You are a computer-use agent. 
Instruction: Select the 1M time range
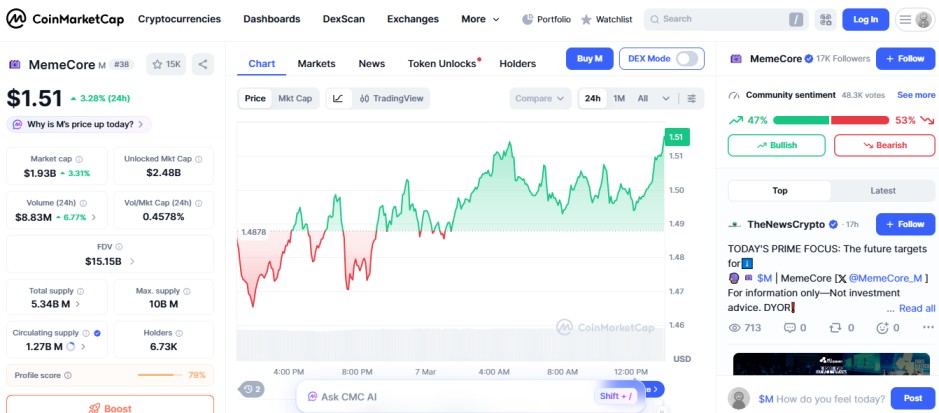(x=619, y=99)
